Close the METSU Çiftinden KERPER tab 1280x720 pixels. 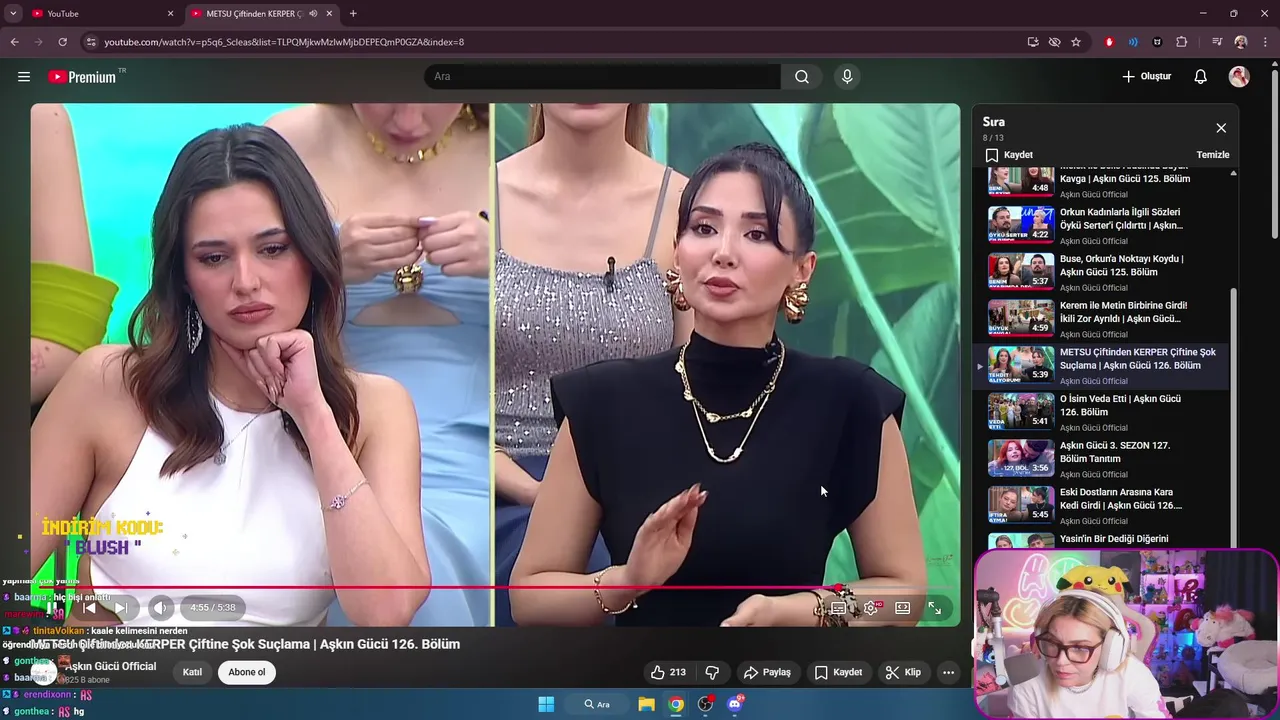point(329,14)
